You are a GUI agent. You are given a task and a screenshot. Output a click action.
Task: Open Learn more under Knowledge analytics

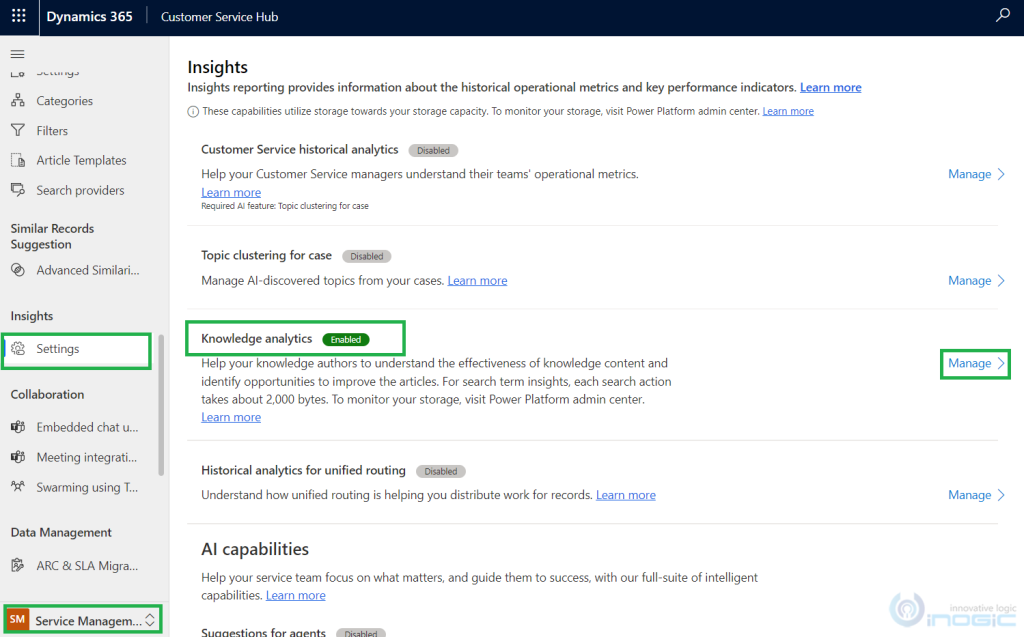tap(230, 417)
